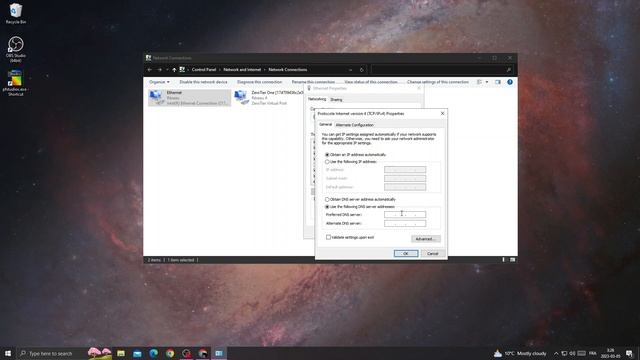Open the Organize dropdown menu
640x360 pixels.
coord(159,82)
